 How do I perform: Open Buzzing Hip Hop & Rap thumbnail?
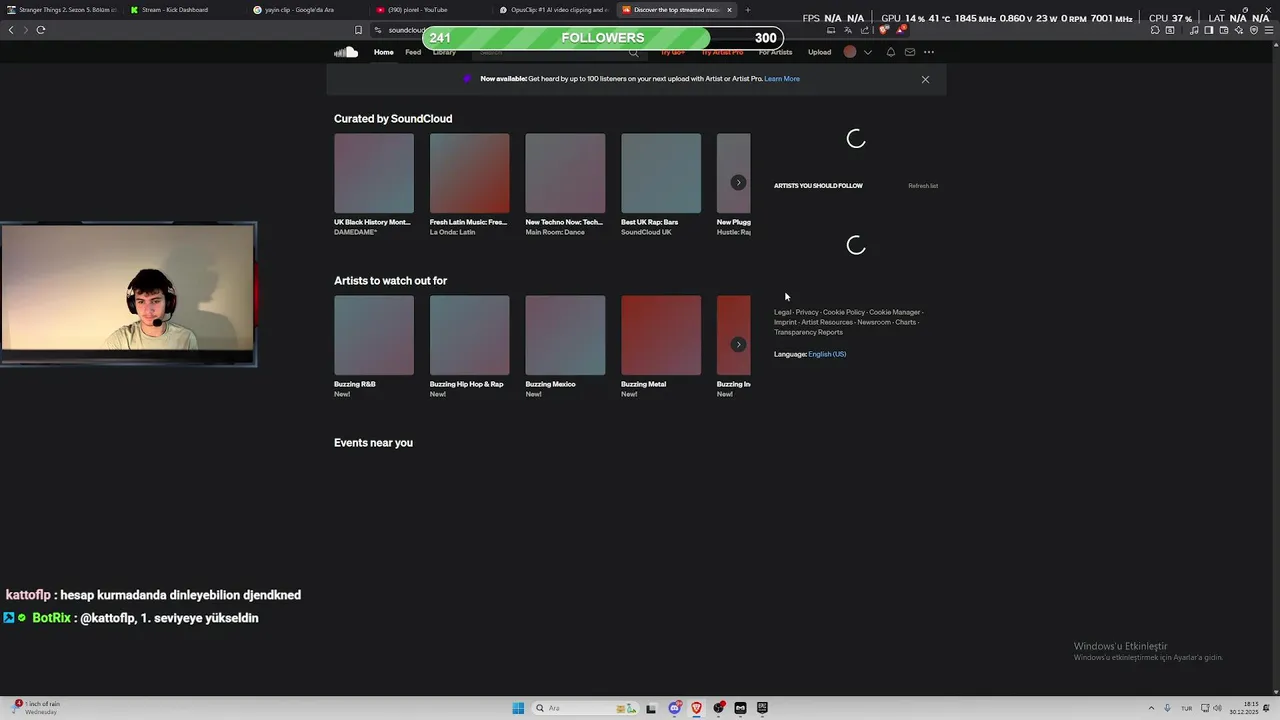click(x=470, y=335)
